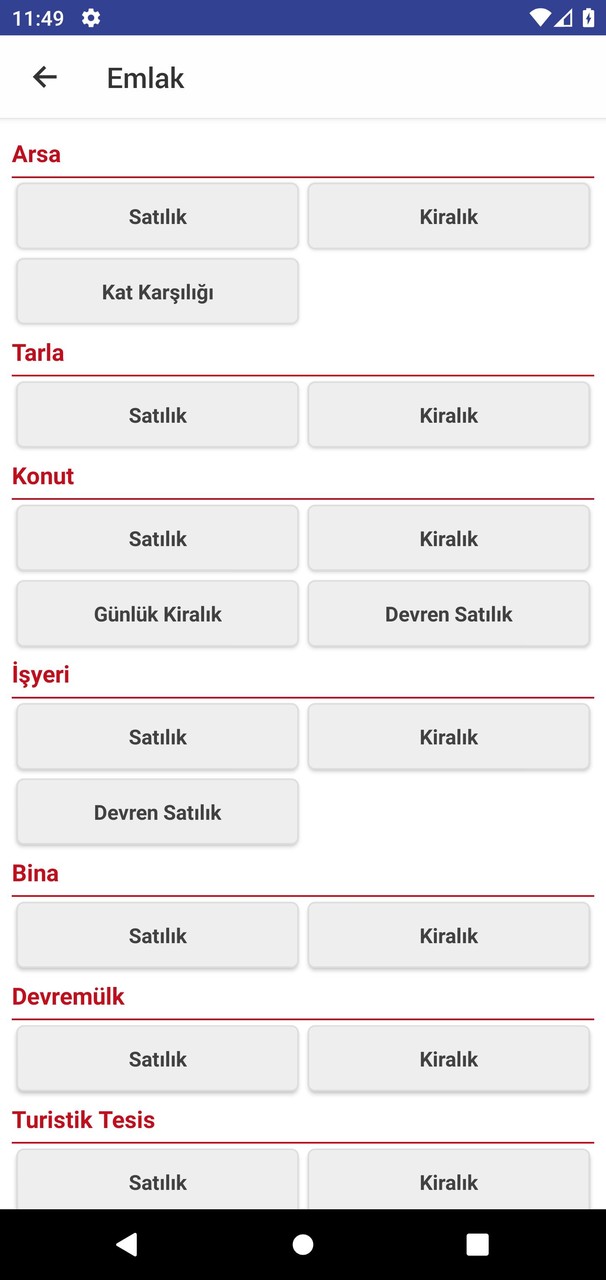Choose Kiralık under Tarla

click(x=448, y=415)
